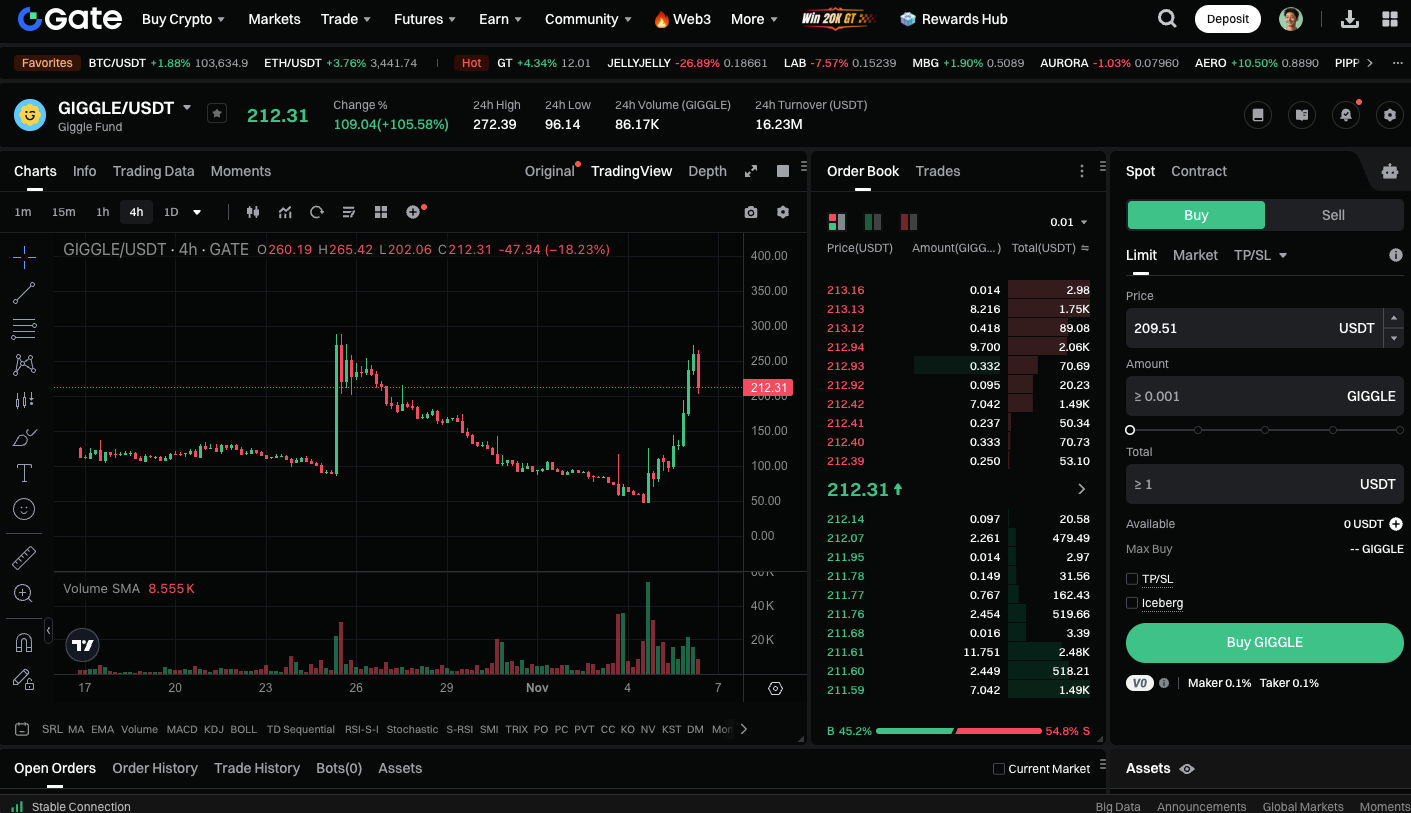
Task: Show bids-only order book view
Action: tap(873, 222)
